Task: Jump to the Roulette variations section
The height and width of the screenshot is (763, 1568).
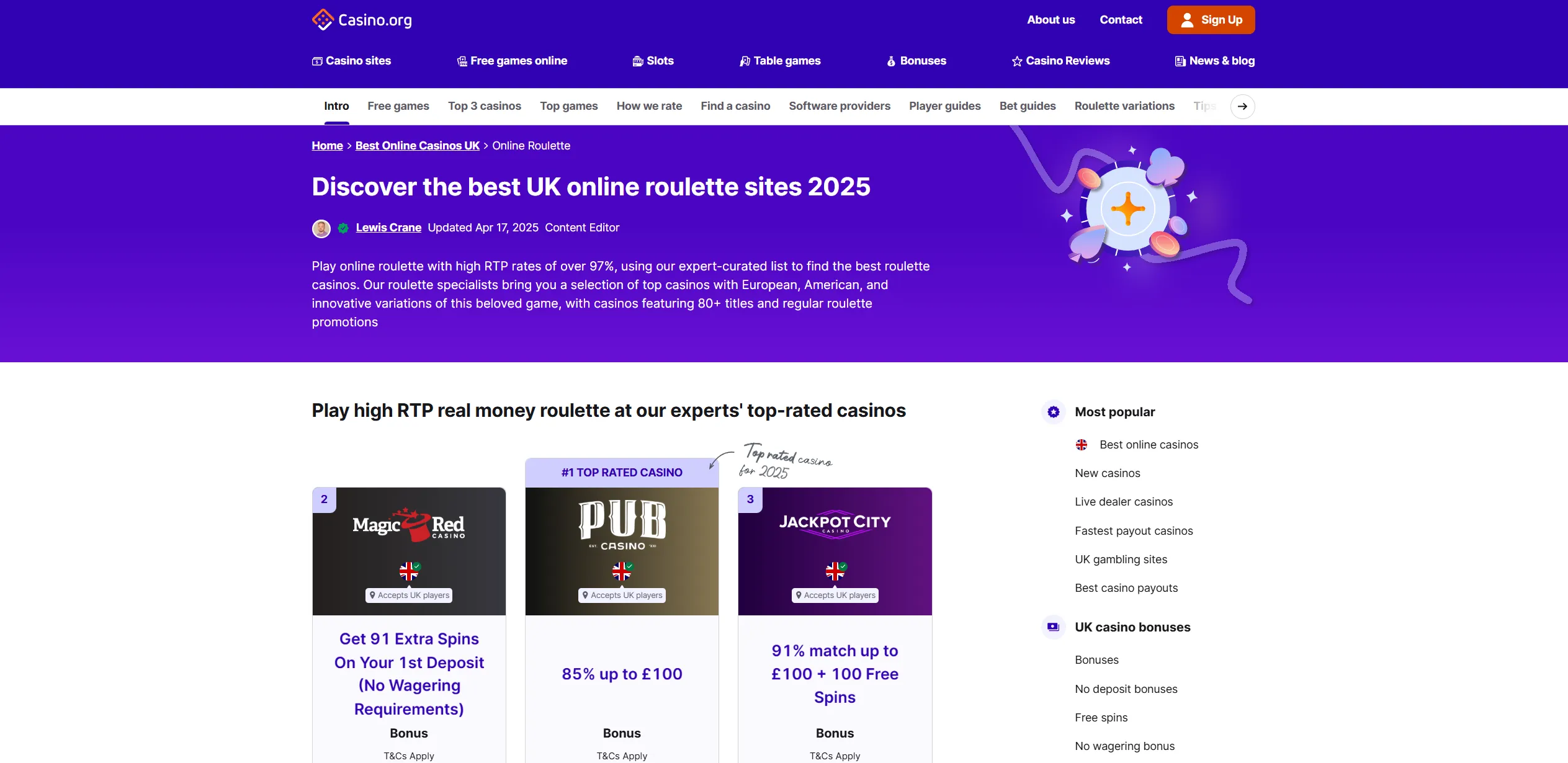Action: point(1124,106)
